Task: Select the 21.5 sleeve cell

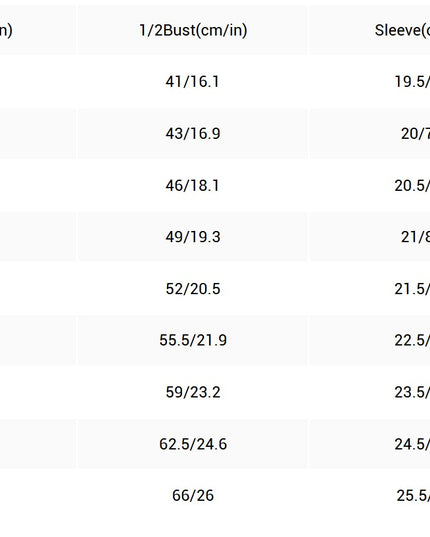Action: (412, 289)
